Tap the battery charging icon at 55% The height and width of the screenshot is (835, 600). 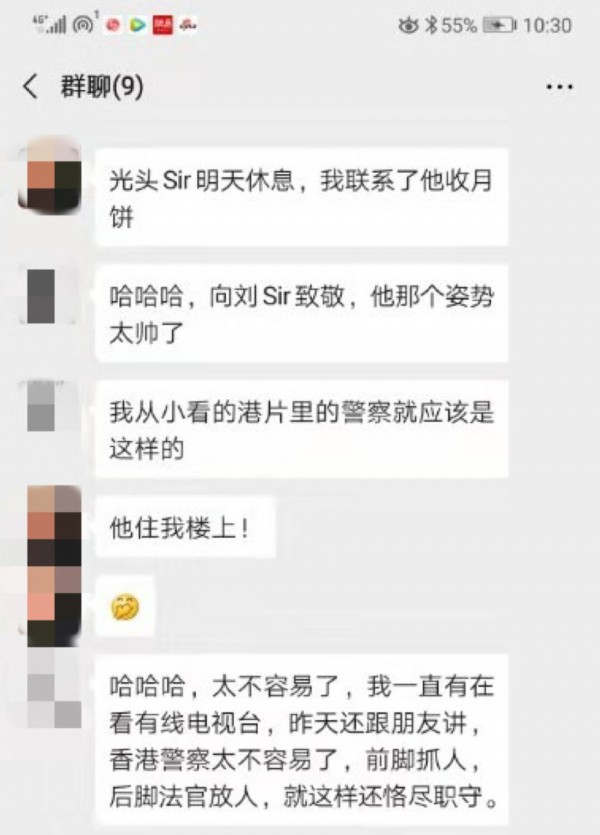click(x=498, y=25)
